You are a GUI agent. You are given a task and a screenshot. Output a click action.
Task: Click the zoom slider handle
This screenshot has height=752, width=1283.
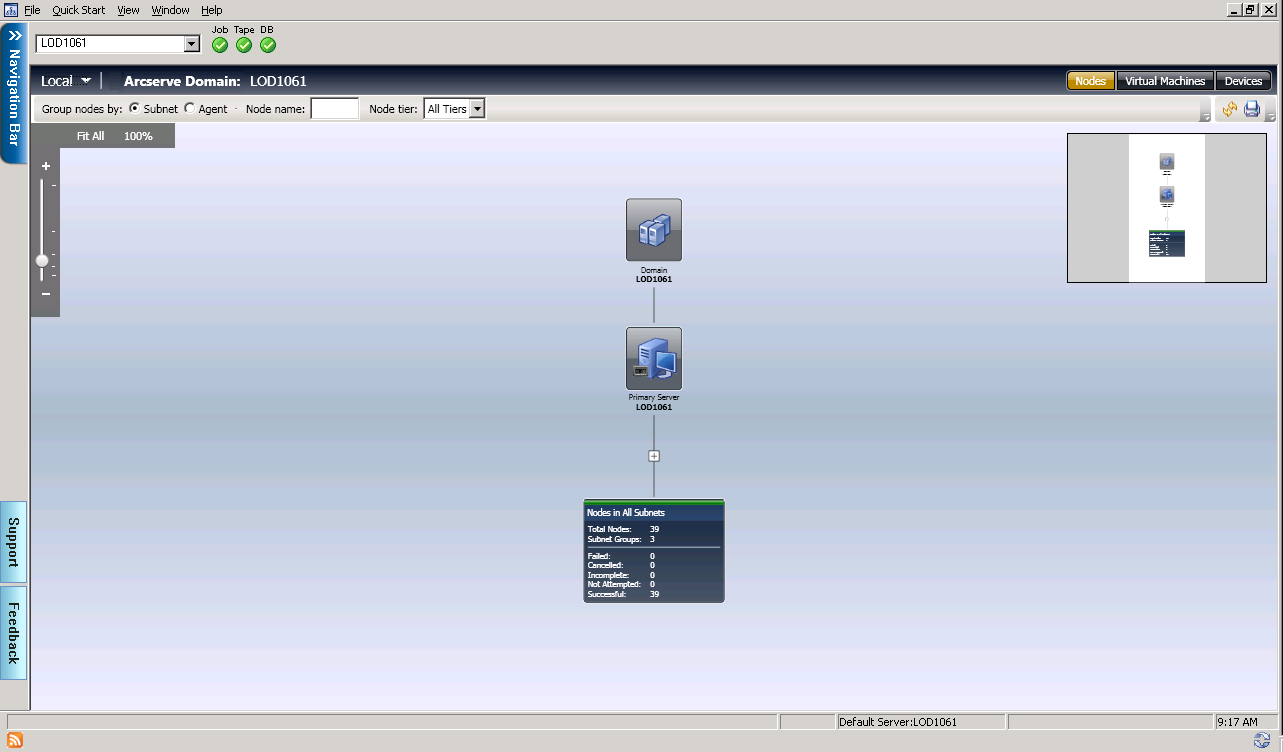[x=42, y=260]
